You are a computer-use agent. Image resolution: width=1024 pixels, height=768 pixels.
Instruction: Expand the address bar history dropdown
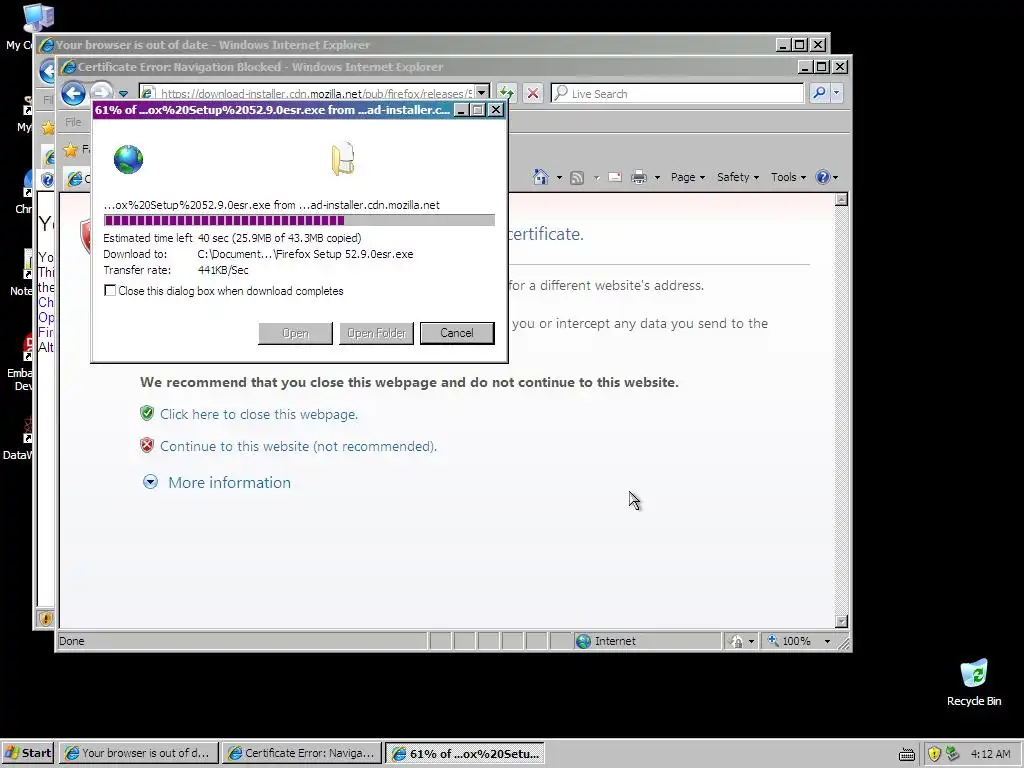click(x=482, y=93)
